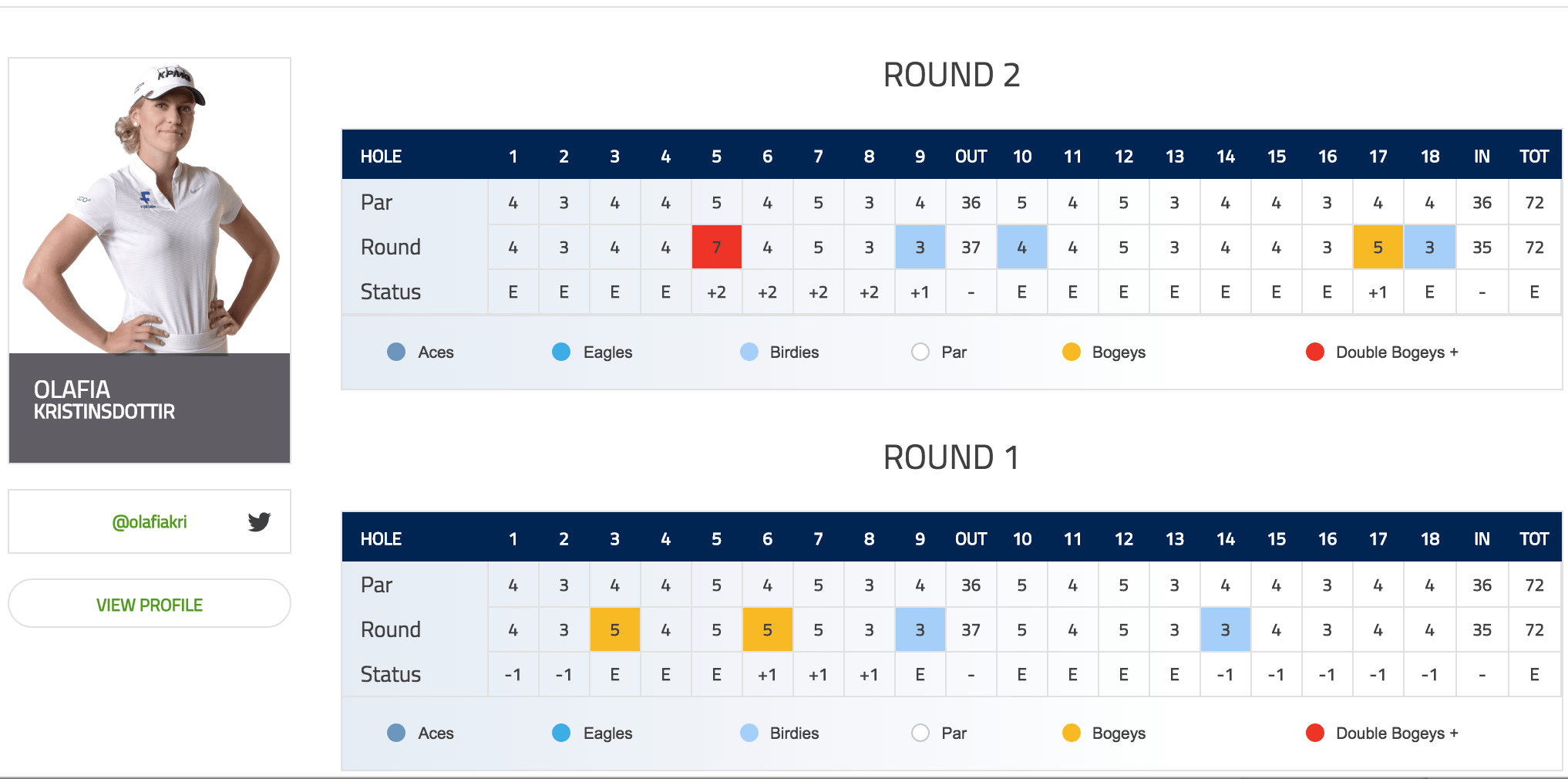Viewport: 1568px width, 779px height.
Task: Open the @olafiakri Twitter link
Action: [150, 522]
